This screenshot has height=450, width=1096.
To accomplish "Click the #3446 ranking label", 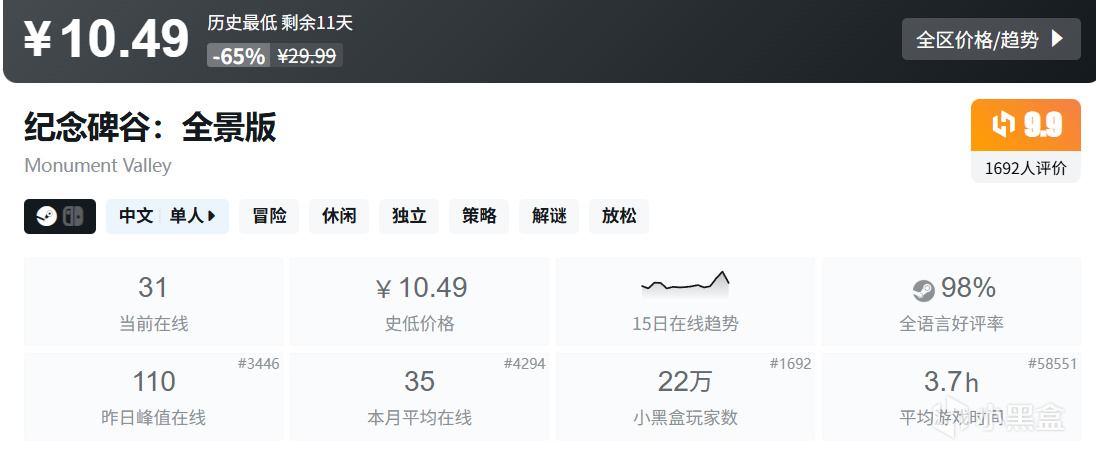I will 258,363.
